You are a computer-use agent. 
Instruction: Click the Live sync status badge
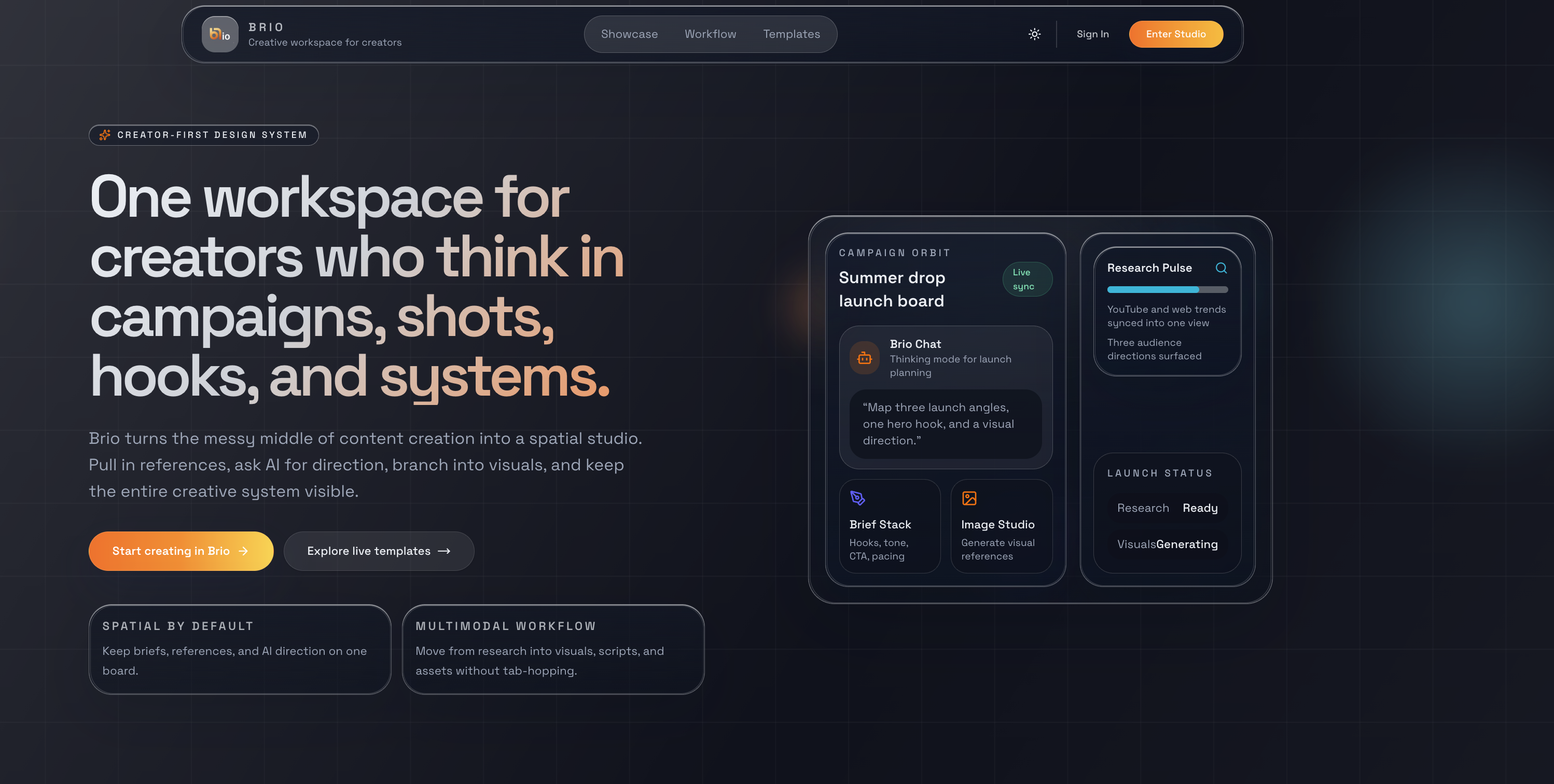[x=1027, y=279]
